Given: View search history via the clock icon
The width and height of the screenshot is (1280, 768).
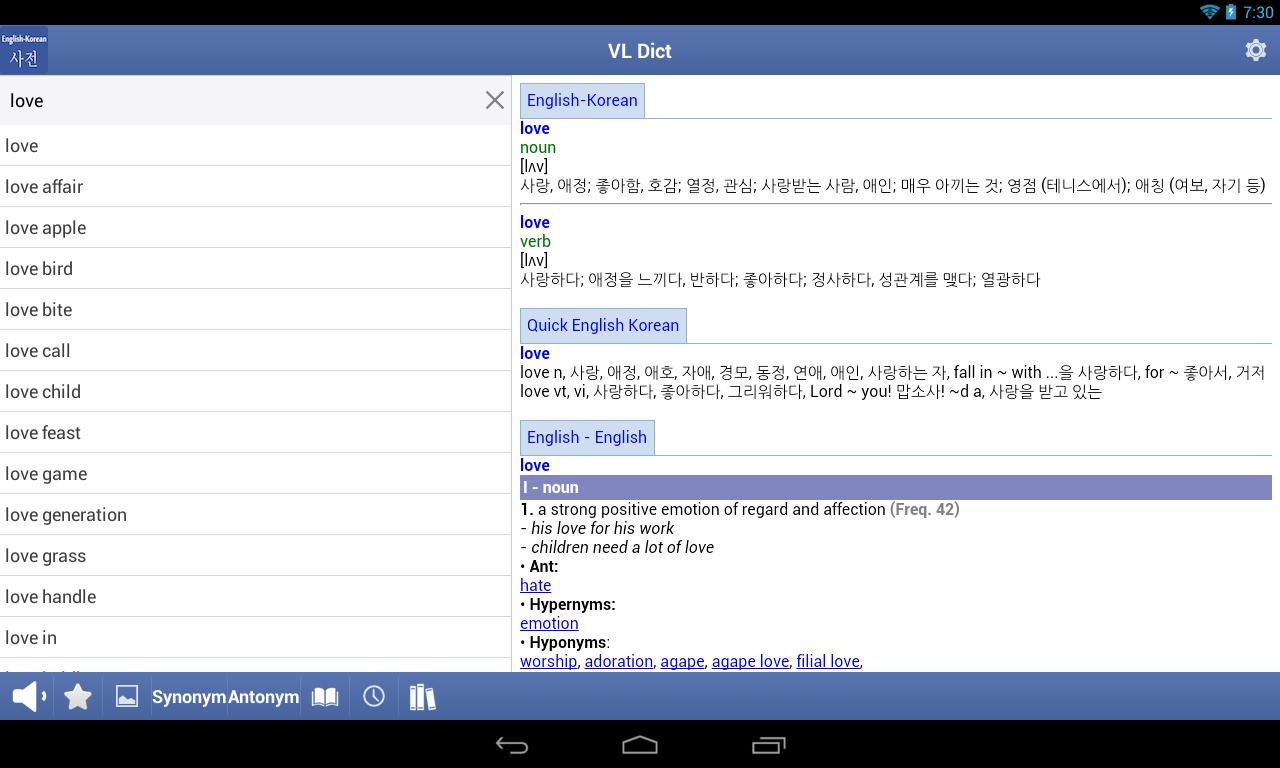Looking at the screenshot, I should (373, 696).
